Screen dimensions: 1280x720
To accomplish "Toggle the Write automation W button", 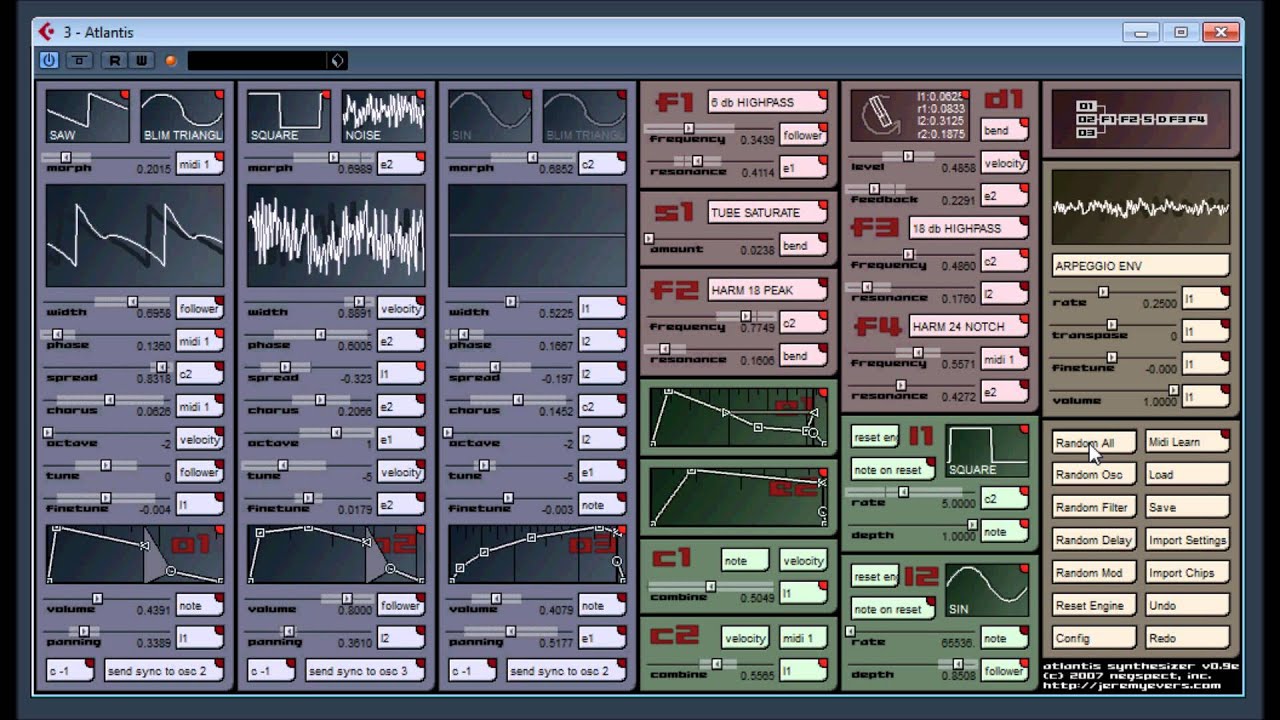I will point(141,61).
